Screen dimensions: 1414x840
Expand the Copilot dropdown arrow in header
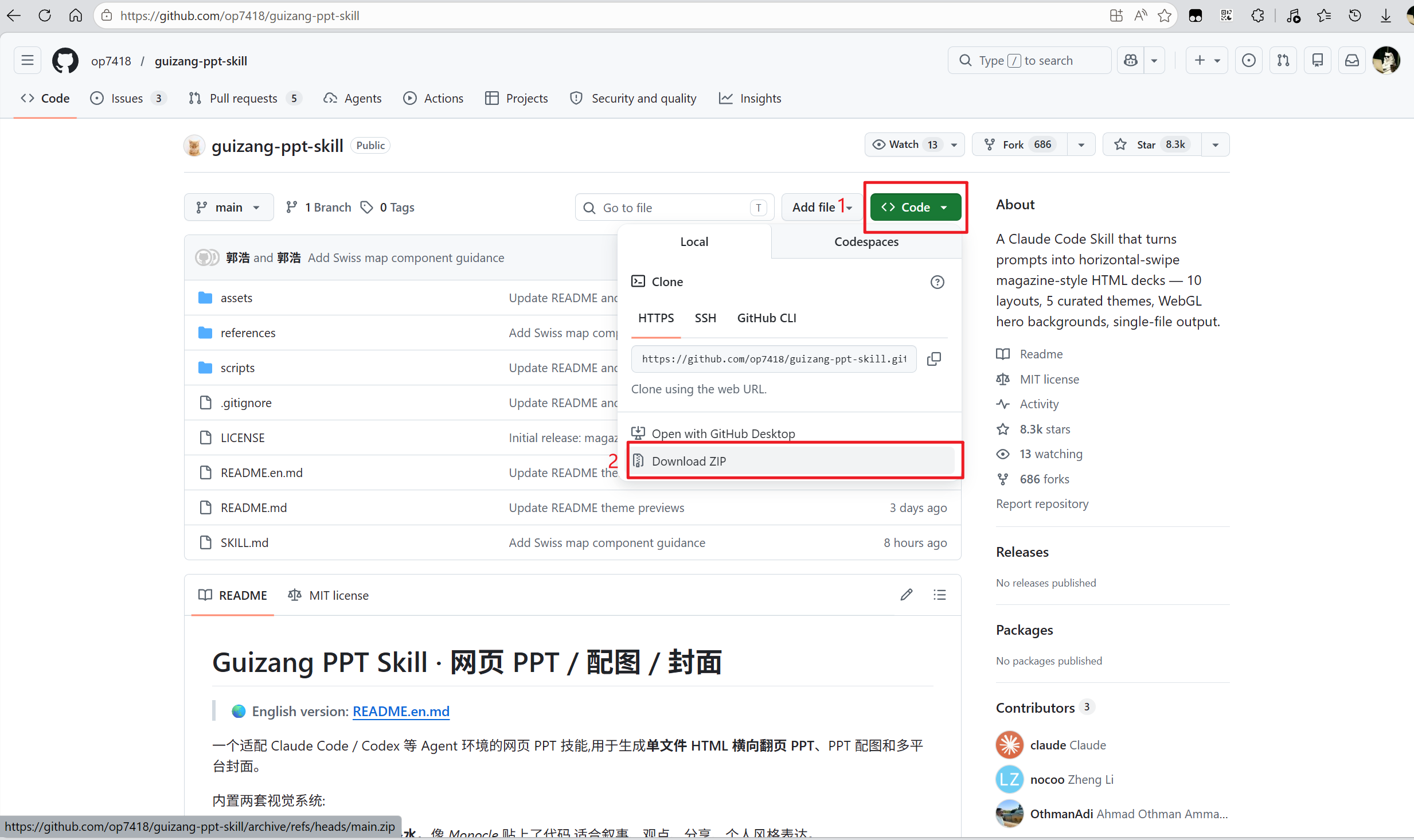1154,60
